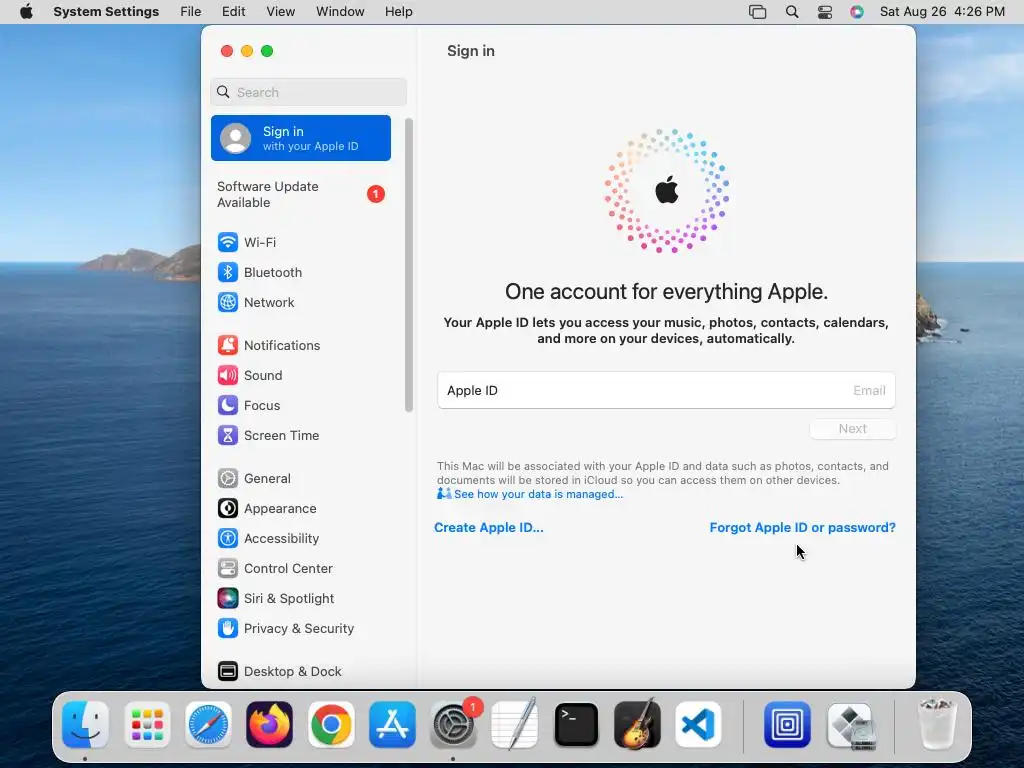Image resolution: width=1024 pixels, height=768 pixels.
Task: Click the yellow minimize window button
Action: pyautogui.click(x=247, y=51)
